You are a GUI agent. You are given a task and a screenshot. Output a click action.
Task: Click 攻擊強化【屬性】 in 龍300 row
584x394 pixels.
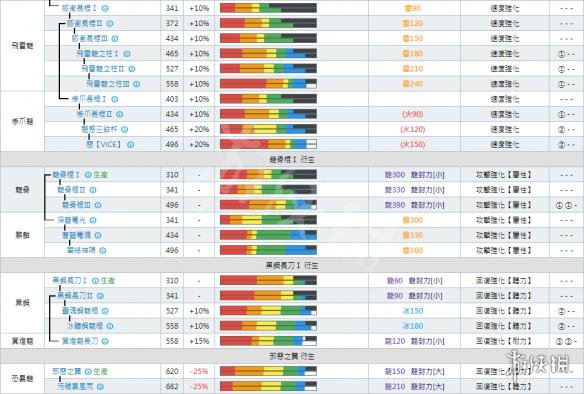click(x=504, y=175)
